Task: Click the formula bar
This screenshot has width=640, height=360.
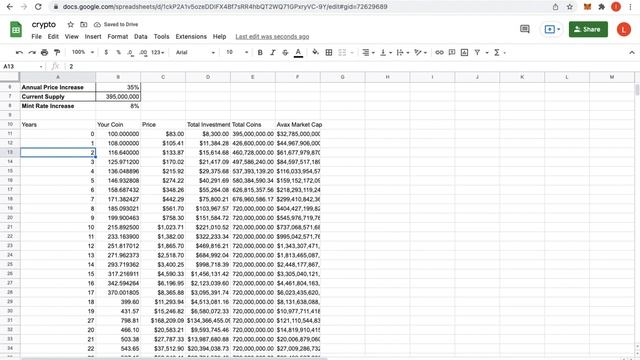Action: pos(351,66)
